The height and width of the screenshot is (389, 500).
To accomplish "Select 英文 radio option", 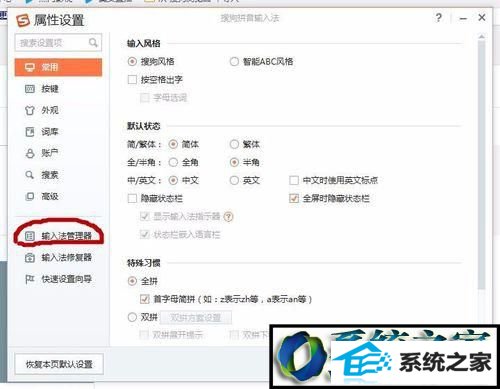I will click(x=234, y=180).
